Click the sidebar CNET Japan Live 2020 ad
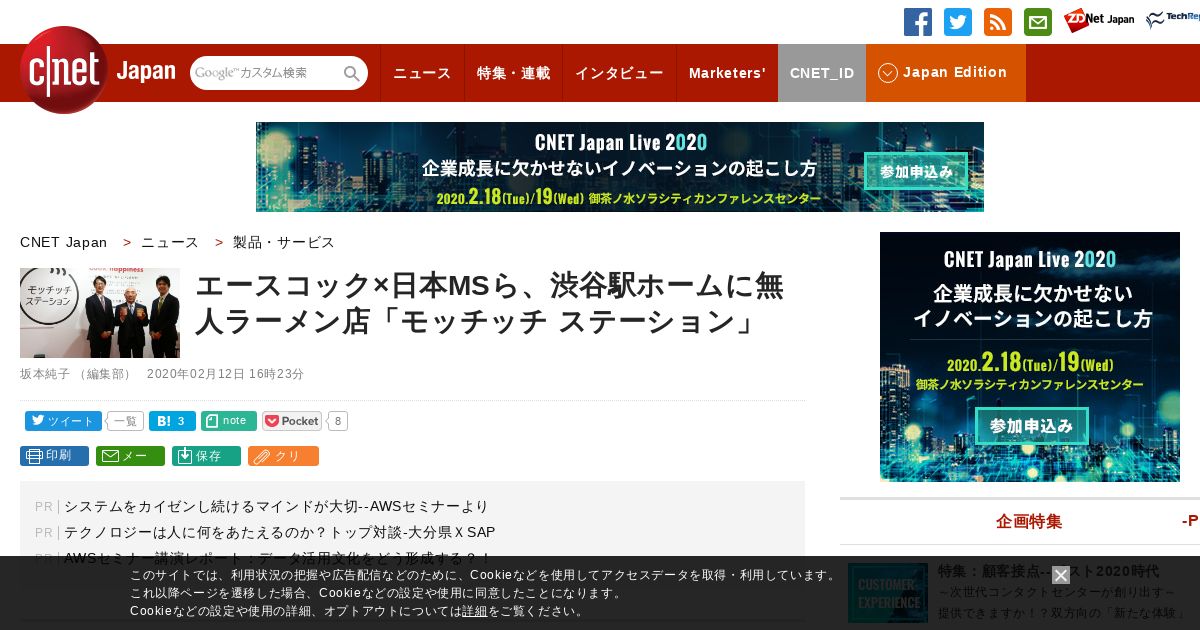This screenshot has width=1200, height=630. (x=1030, y=357)
